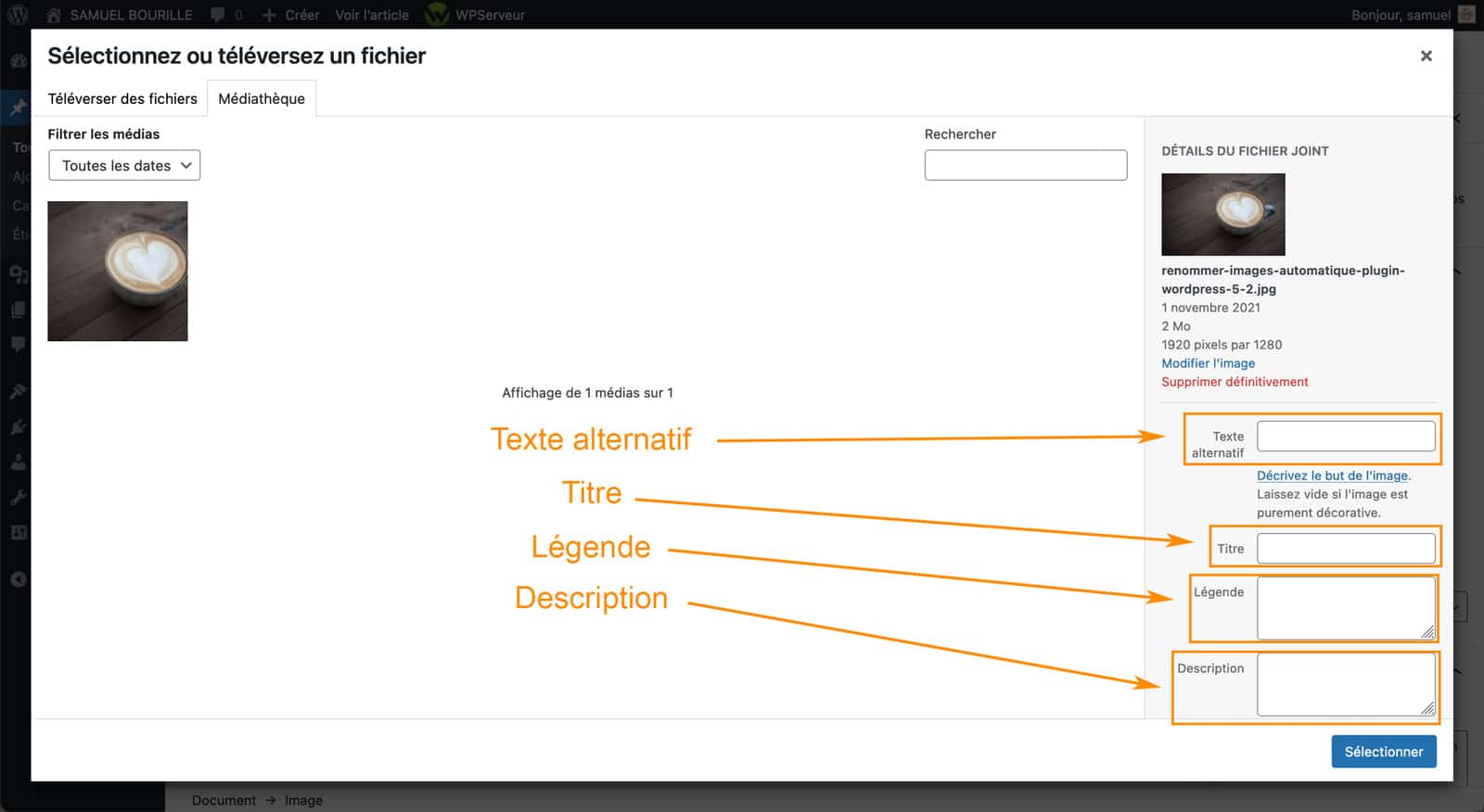Screen dimensions: 1484x812
Task: Open the Décrivez le but de l'image link
Action: pyautogui.click(x=1332, y=476)
